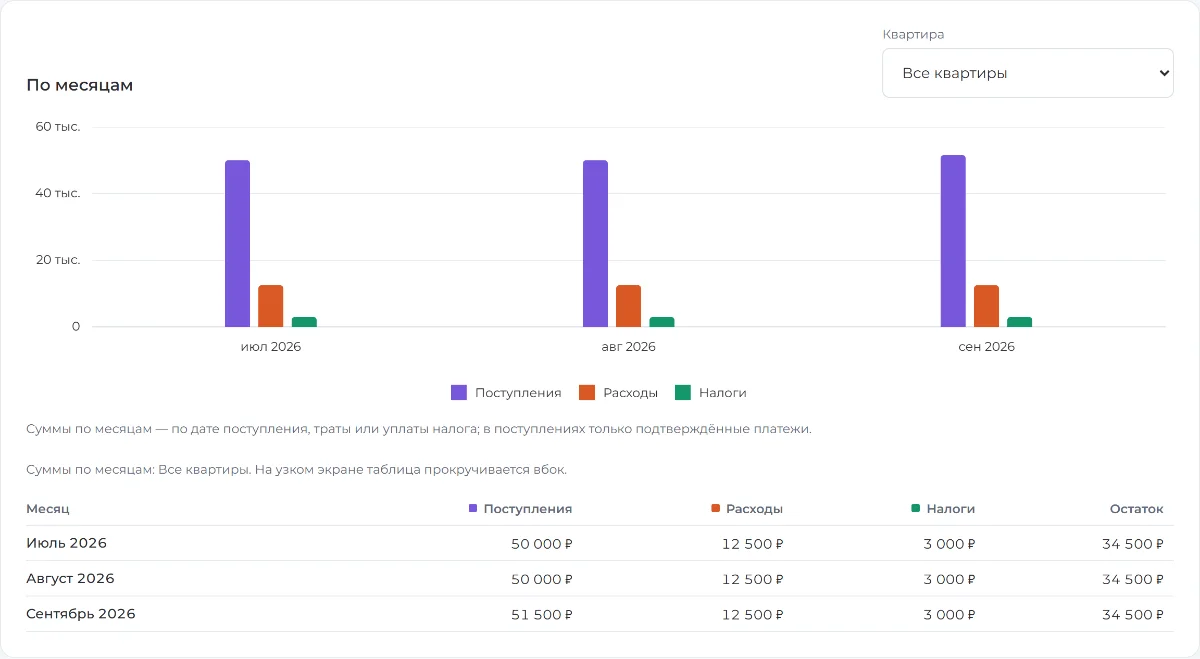Click the 51 500 ₽ income cell
Screen dimensions: 1200x659
click(x=541, y=614)
